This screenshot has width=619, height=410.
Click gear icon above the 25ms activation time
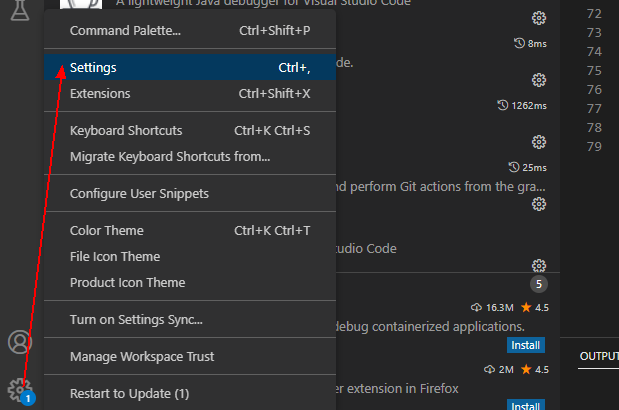point(539,142)
